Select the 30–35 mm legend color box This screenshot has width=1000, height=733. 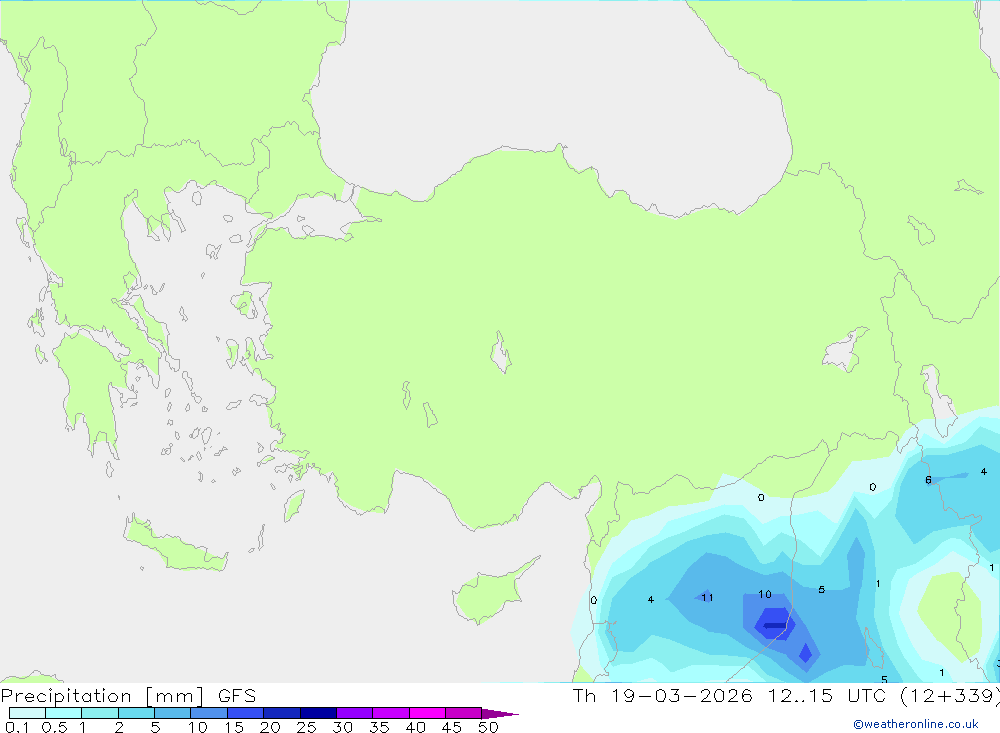click(x=354, y=713)
